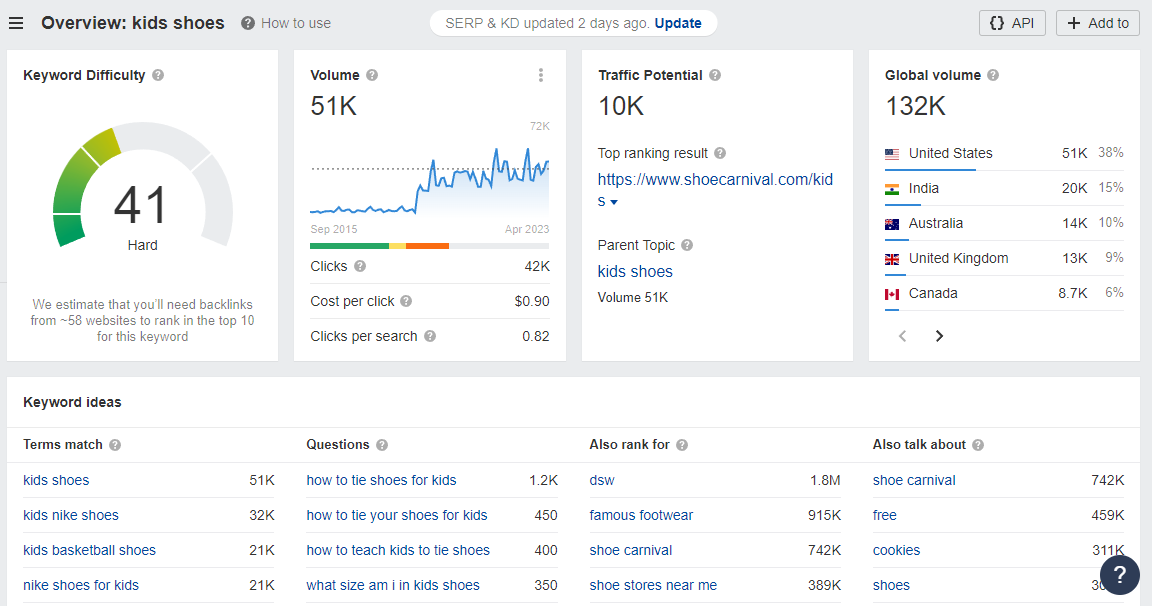This screenshot has height=606, width=1152.
Task: Click help icon next to Clicks per search
Action: [430, 336]
